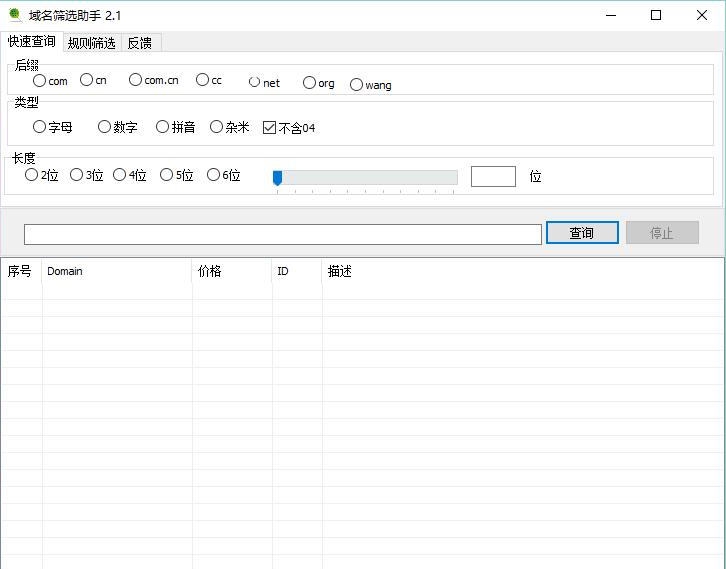
Task: Maximize the 域名筛选助手 window
Action: (656, 15)
